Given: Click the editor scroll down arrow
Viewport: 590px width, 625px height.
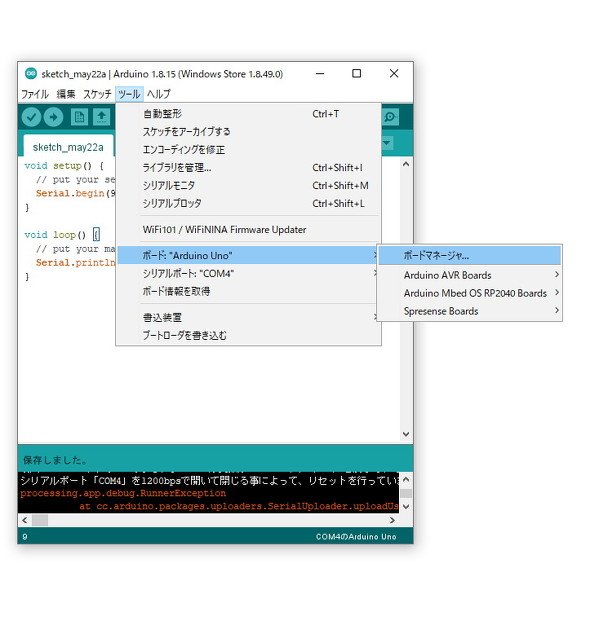Looking at the screenshot, I should click(406, 434).
